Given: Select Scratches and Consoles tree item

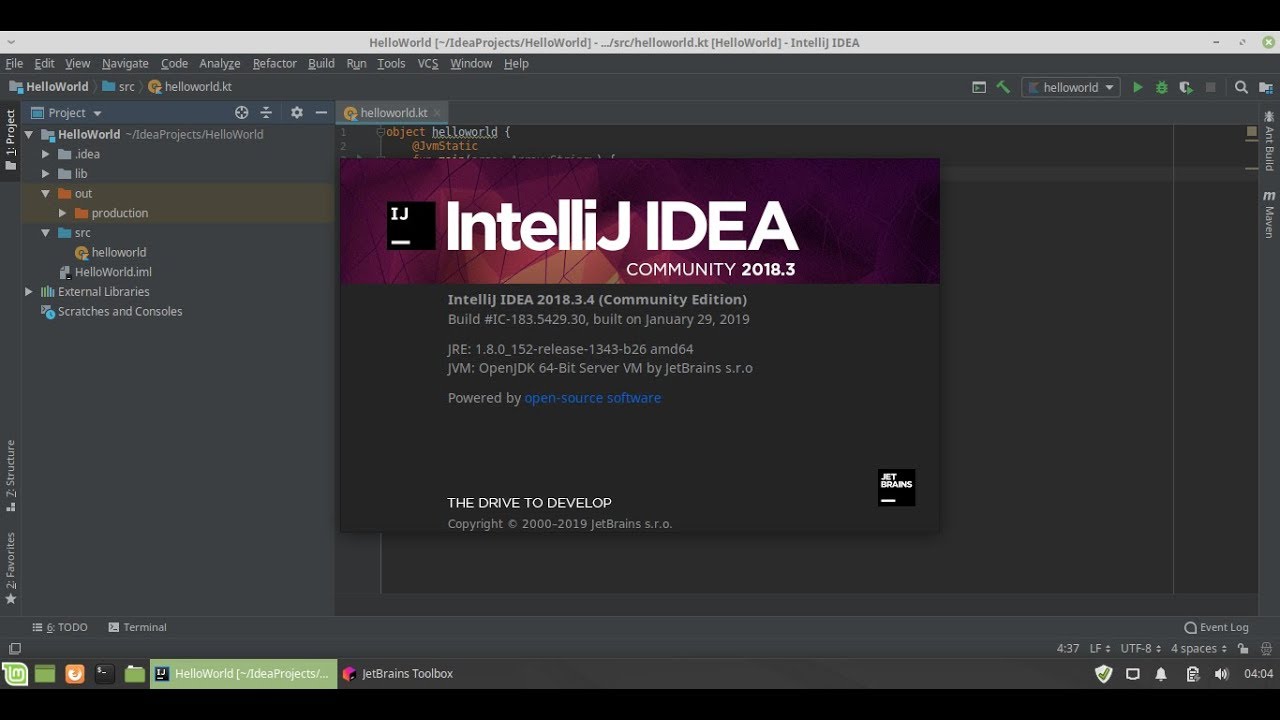Looking at the screenshot, I should [x=120, y=311].
